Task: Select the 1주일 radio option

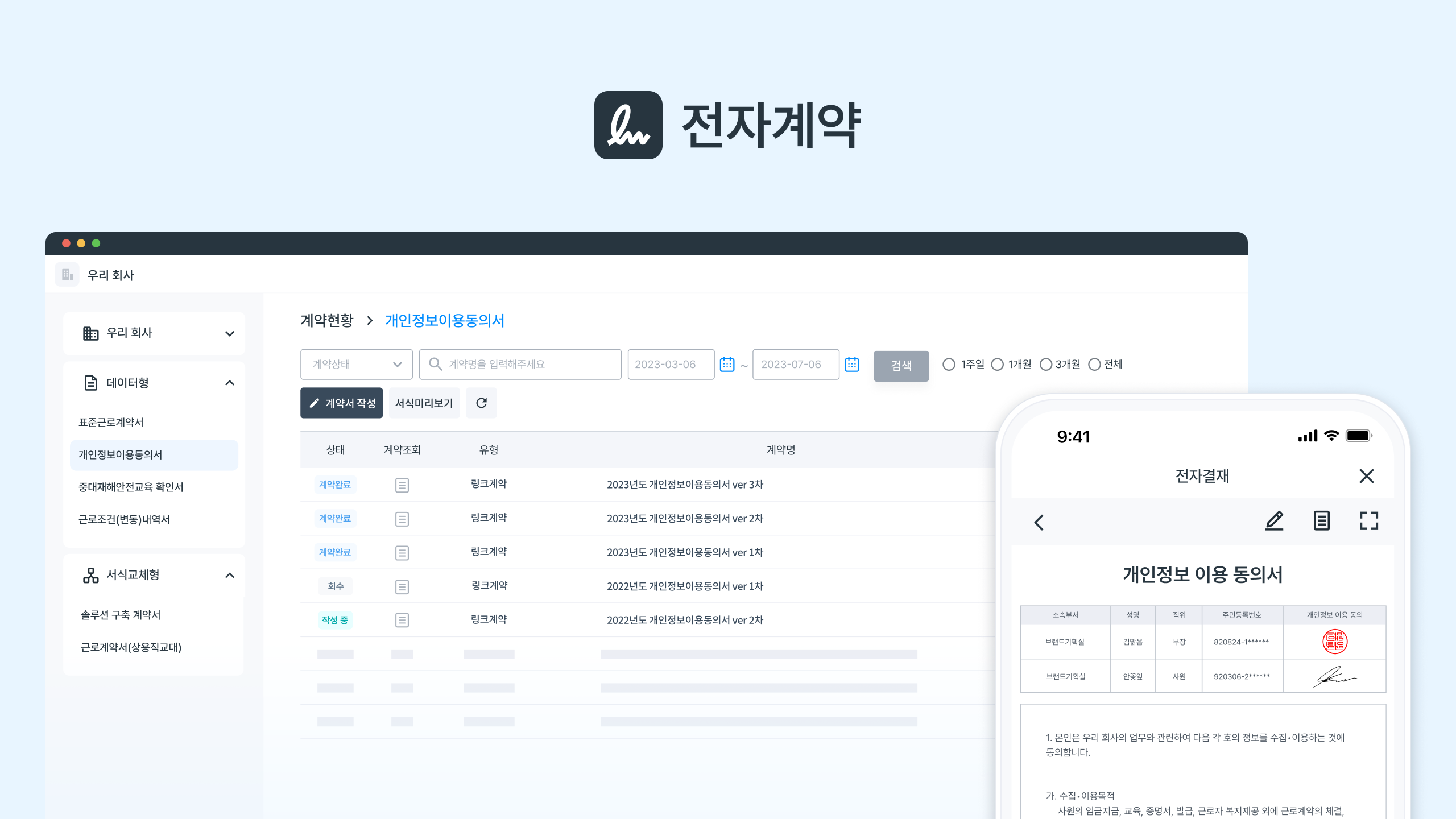Action: [x=949, y=365]
